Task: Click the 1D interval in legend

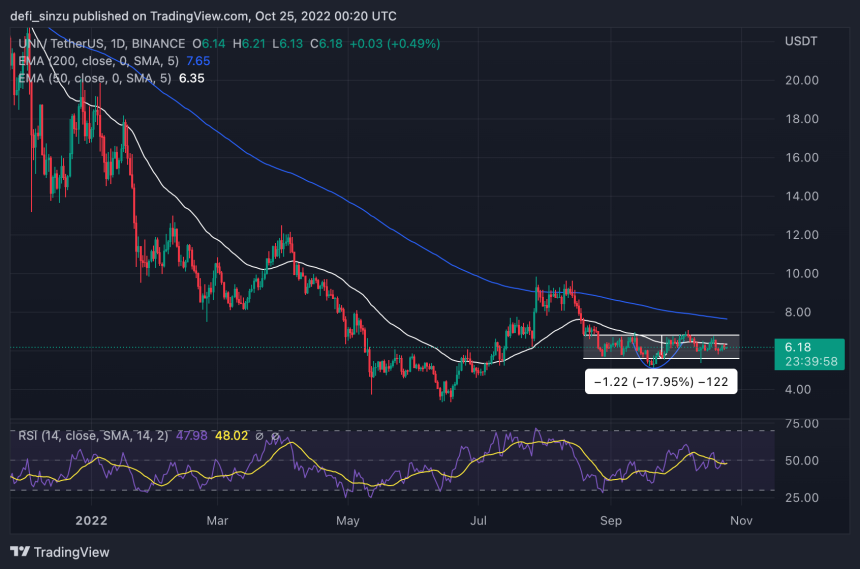Action: (x=118, y=43)
